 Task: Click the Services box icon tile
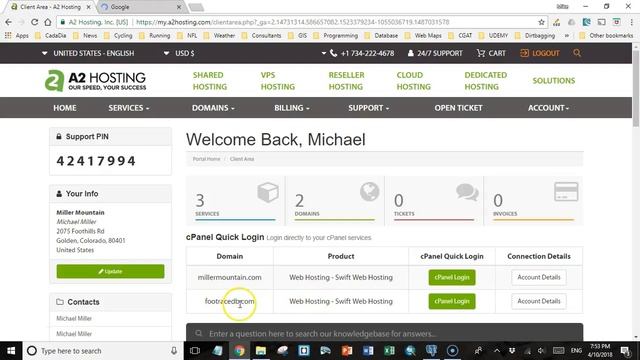236,200
